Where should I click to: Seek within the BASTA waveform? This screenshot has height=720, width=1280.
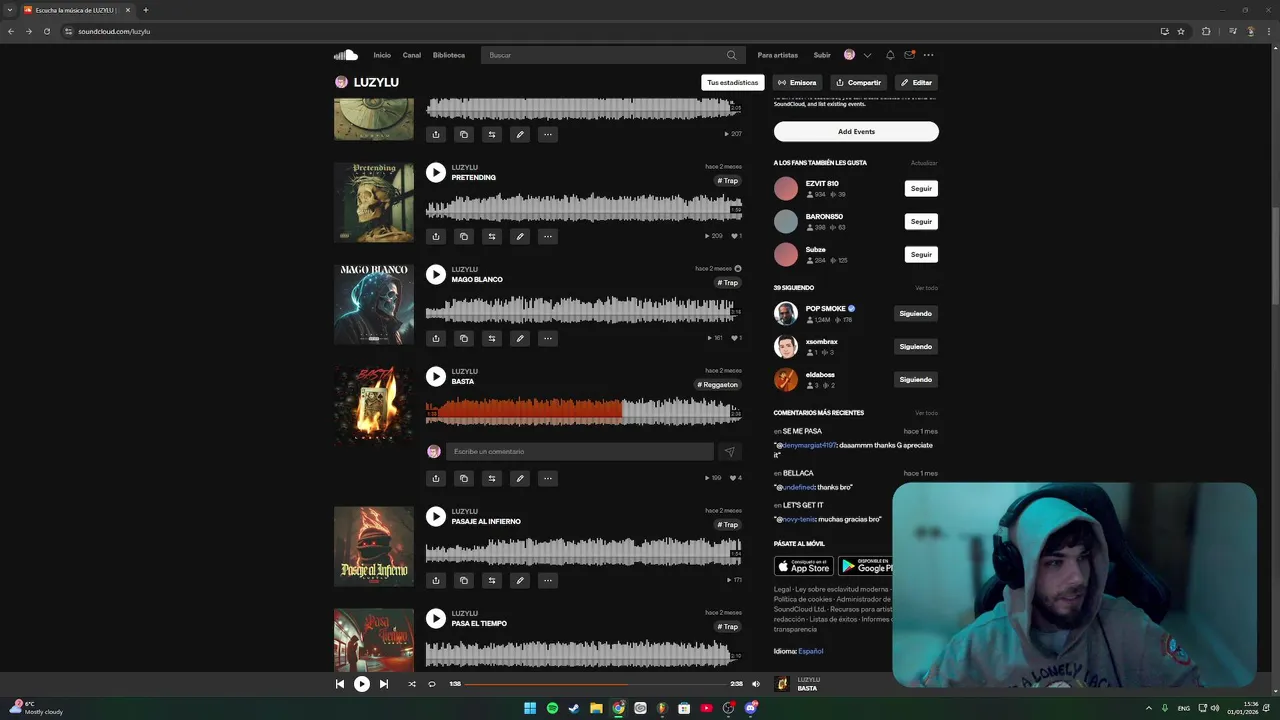(x=583, y=410)
